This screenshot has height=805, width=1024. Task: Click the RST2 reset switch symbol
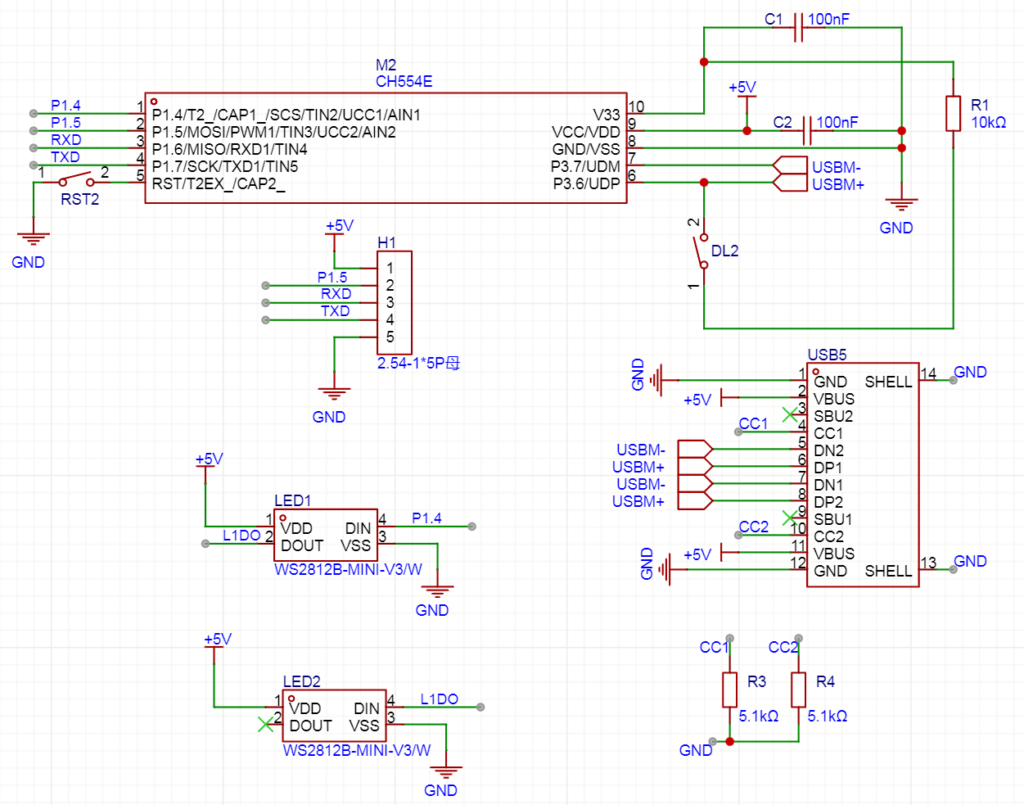77,181
